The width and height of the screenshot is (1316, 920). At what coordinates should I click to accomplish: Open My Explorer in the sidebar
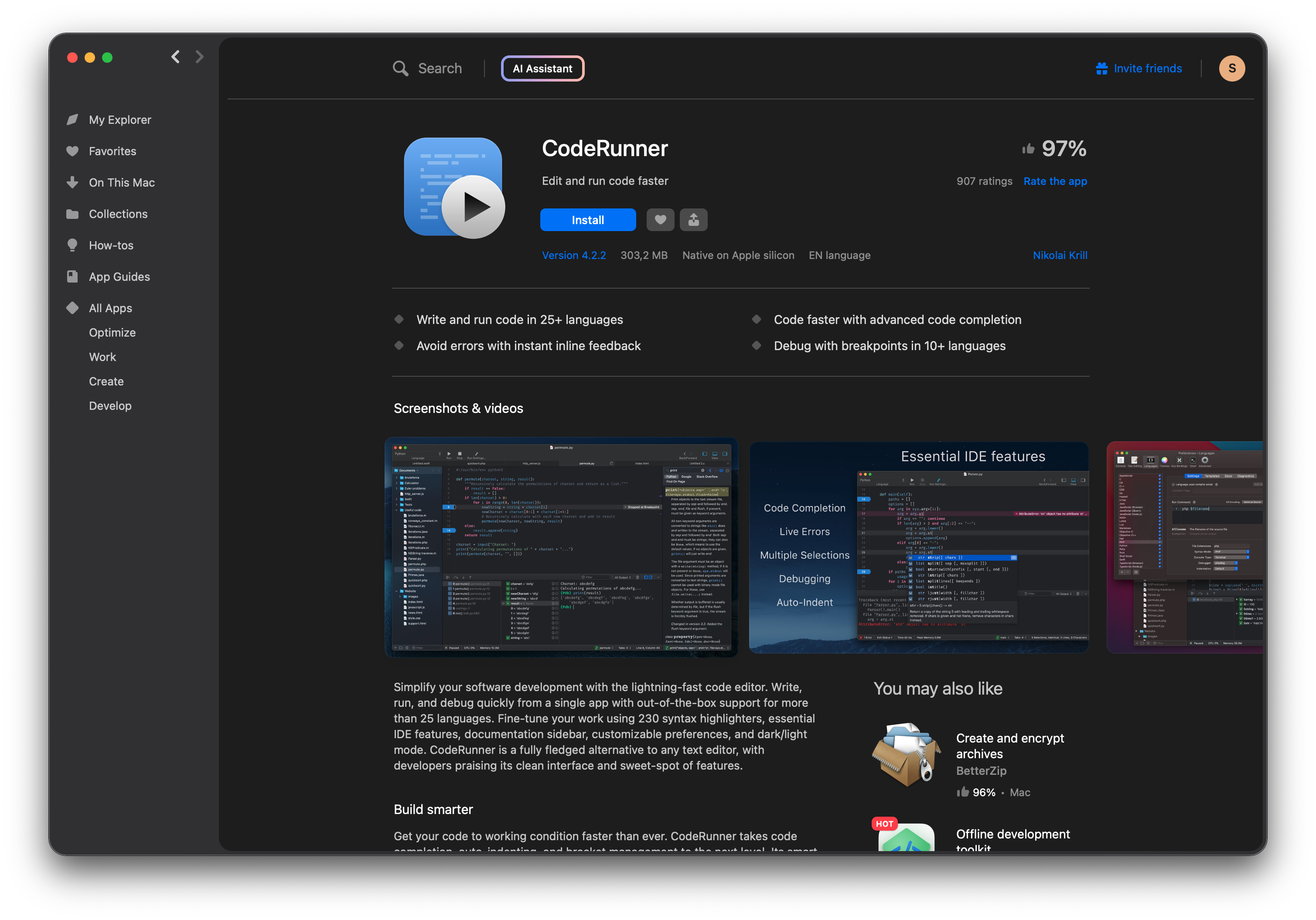(x=120, y=120)
